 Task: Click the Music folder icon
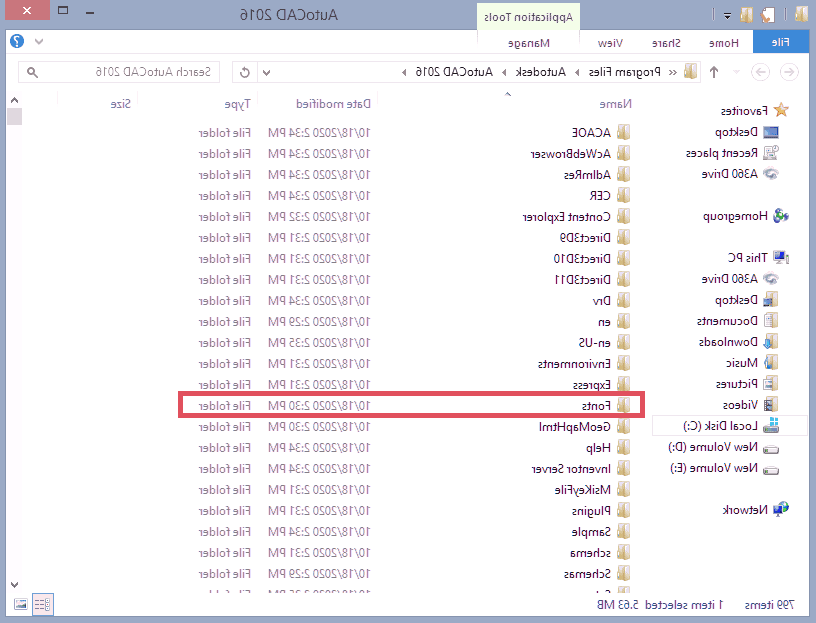click(771, 362)
